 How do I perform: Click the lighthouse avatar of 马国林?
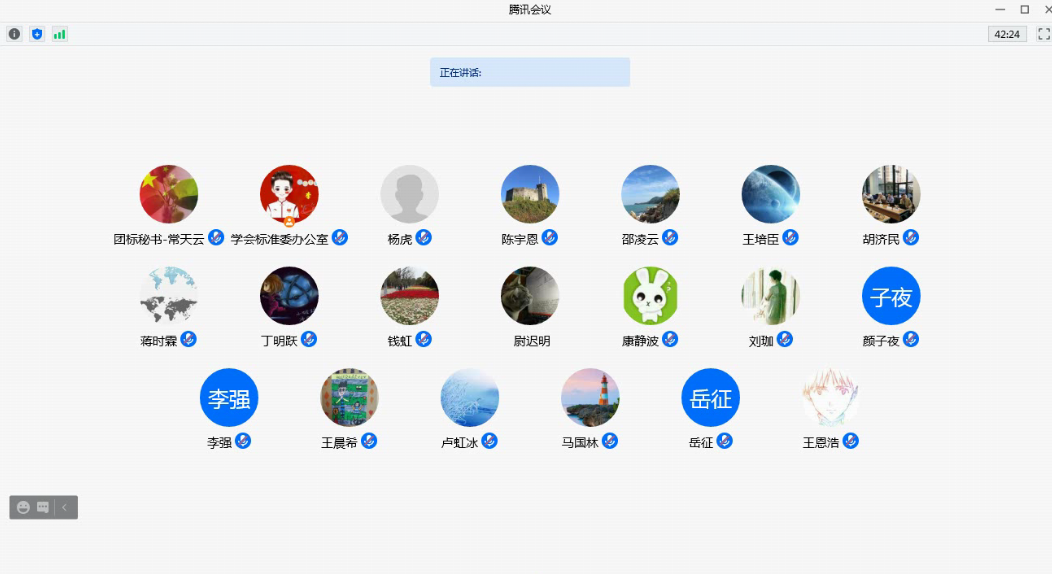(590, 398)
